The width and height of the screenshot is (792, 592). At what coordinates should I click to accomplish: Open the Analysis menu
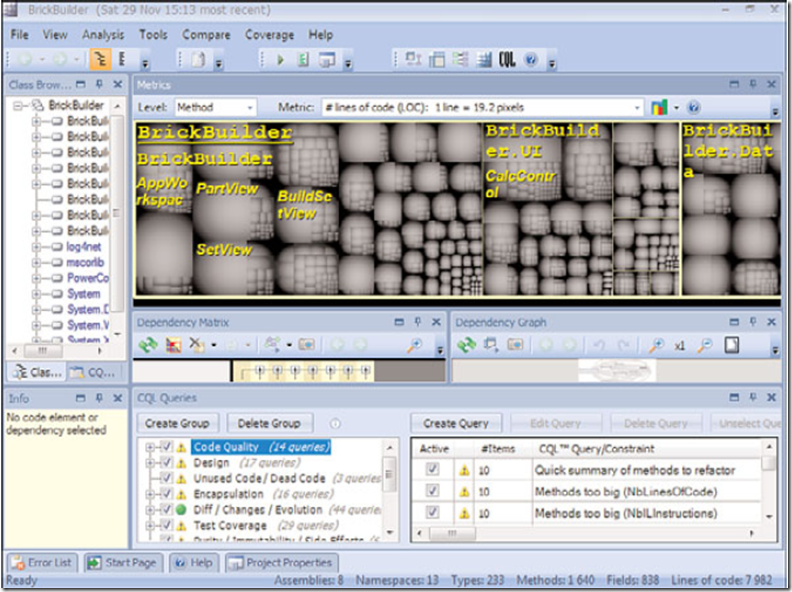click(103, 35)
